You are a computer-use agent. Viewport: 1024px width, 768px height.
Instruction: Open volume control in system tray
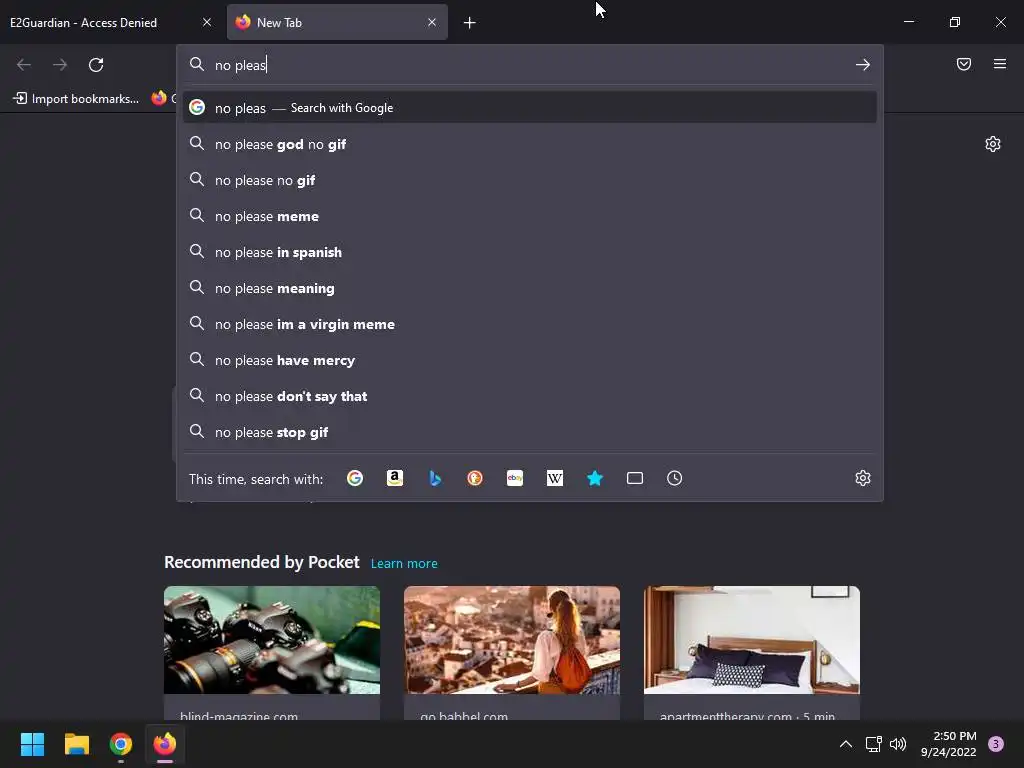899,744
